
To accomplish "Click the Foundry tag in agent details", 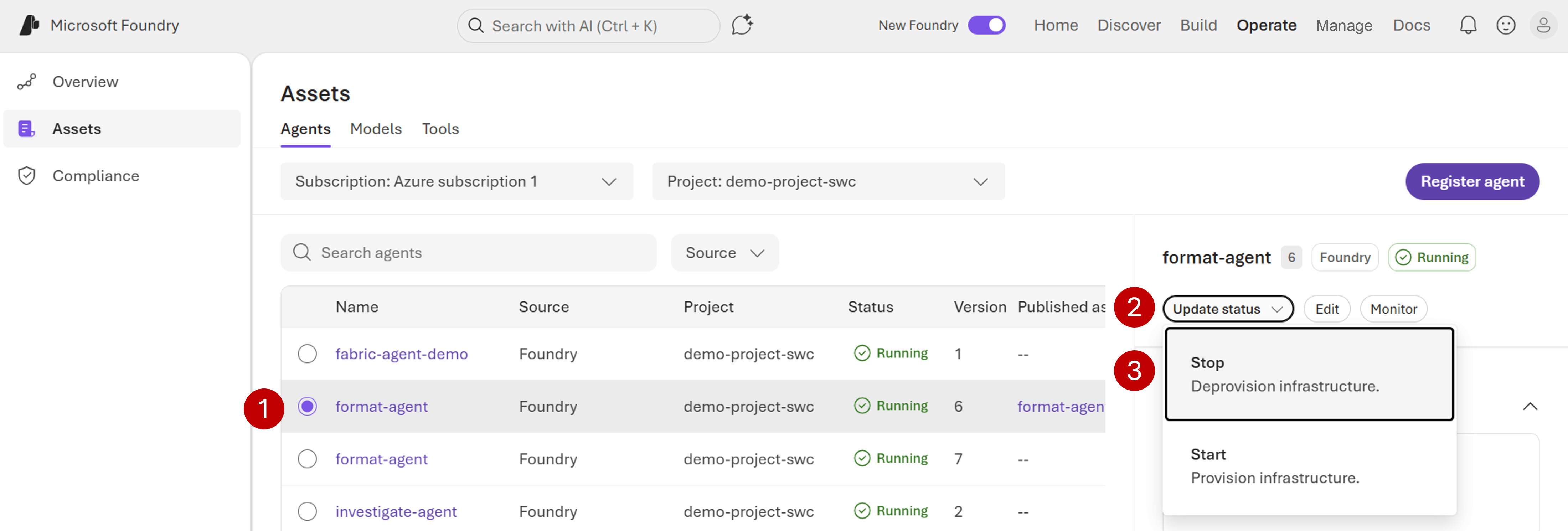I will point(1345,258).
